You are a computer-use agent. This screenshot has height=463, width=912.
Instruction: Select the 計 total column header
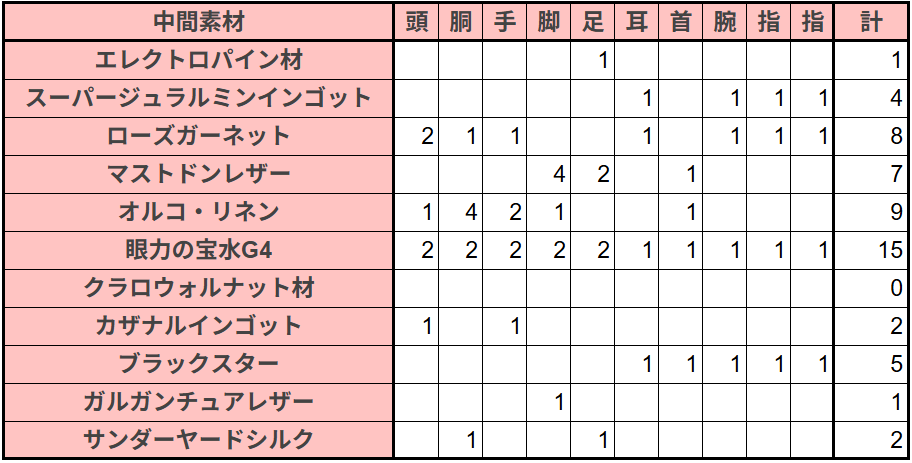[x=871, y=22]
